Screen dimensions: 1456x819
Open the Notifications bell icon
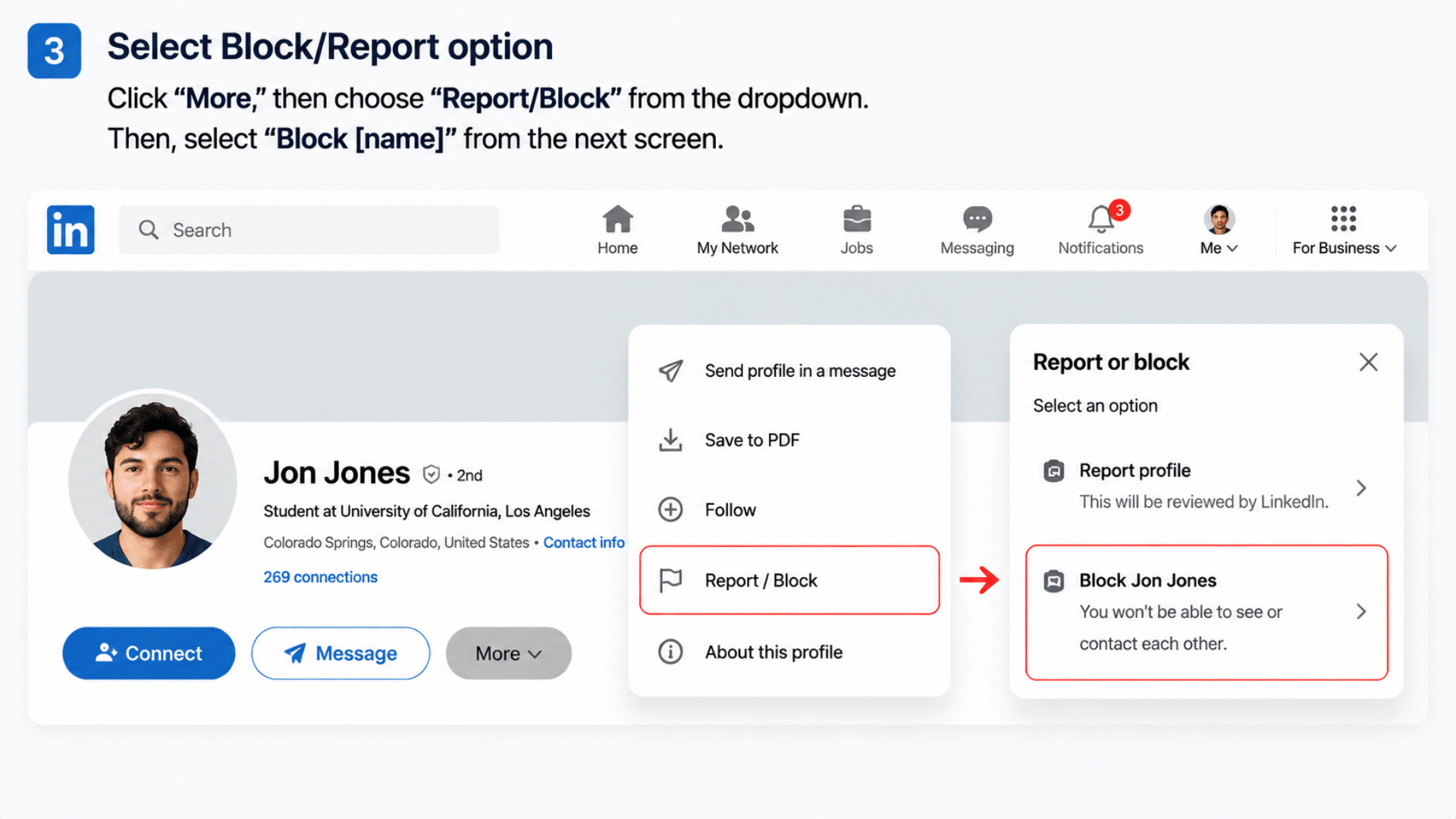[1100, 219]
